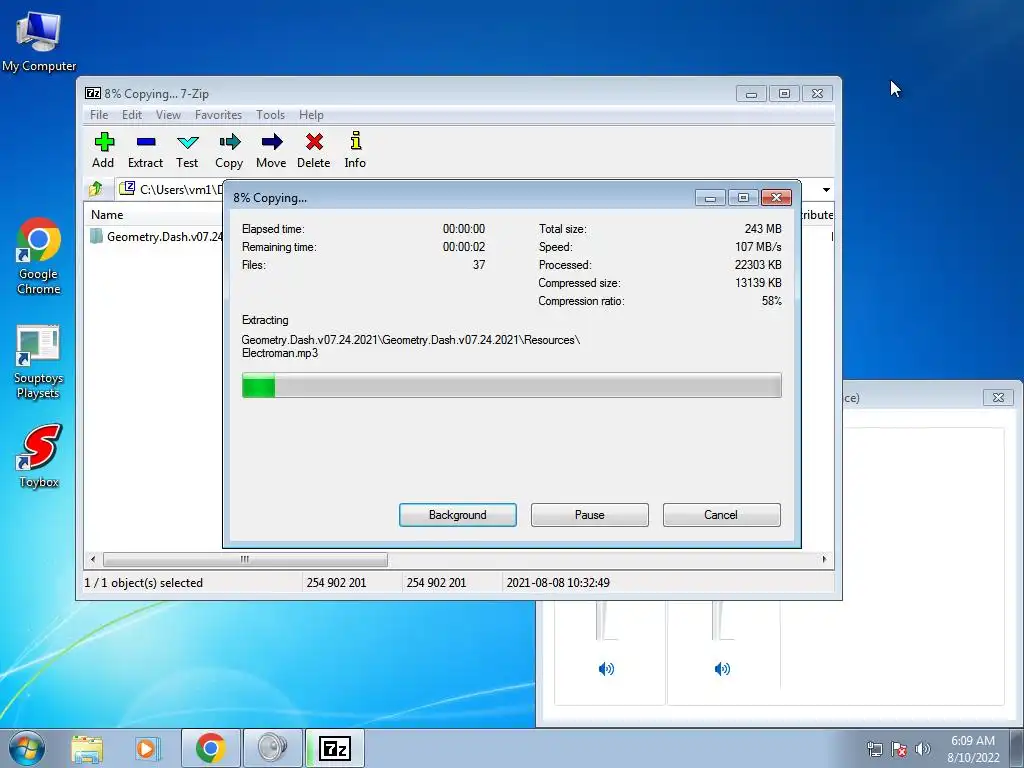
Task: Click right speaker icon in background window
Action: (722, 669)
